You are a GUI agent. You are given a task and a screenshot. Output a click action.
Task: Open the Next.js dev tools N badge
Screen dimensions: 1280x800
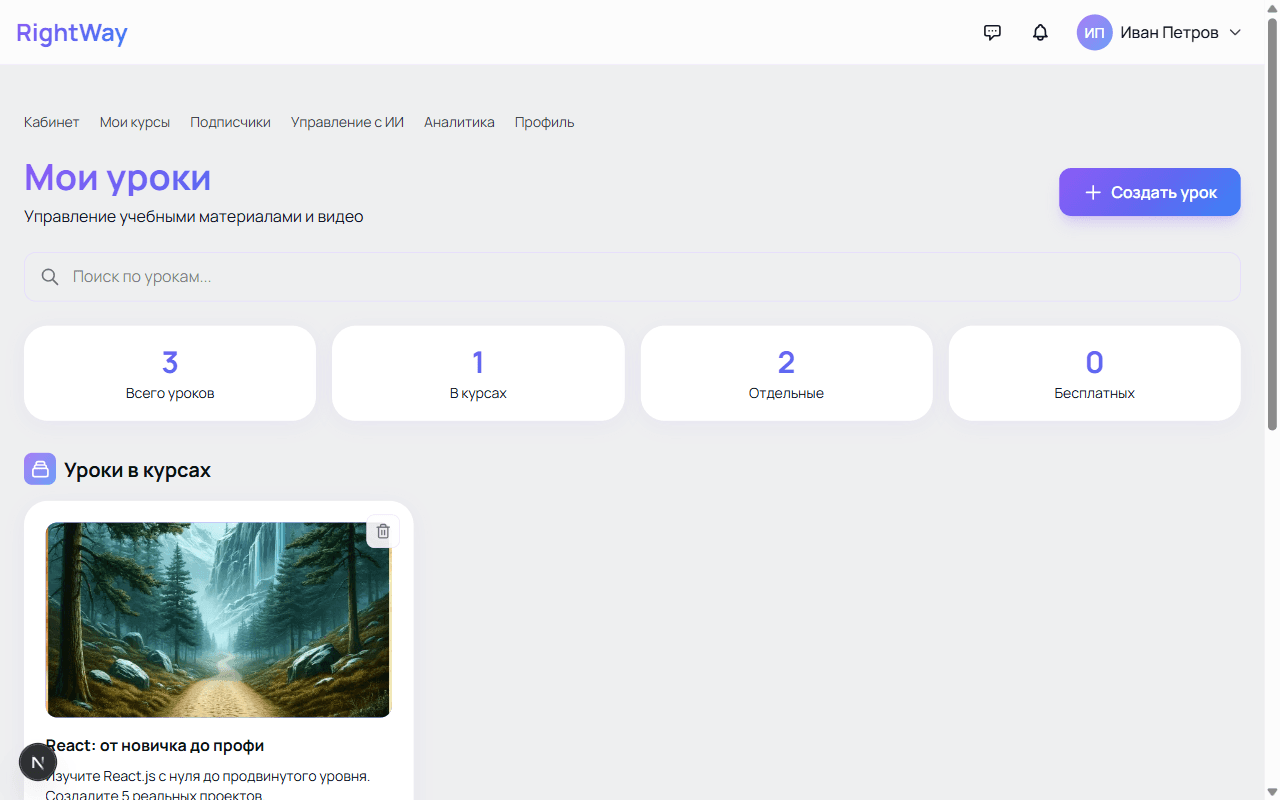coord(38,762)
